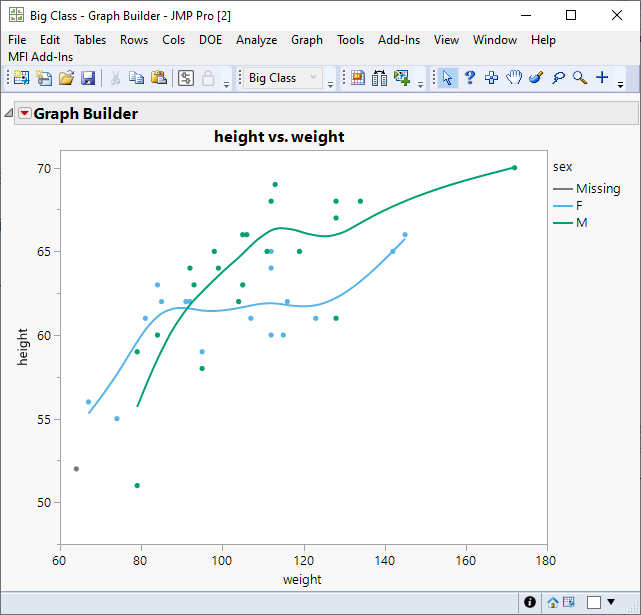Click the green point at weight 172
The width and height of the screenshot is (641, 615).
coord(514,168)
